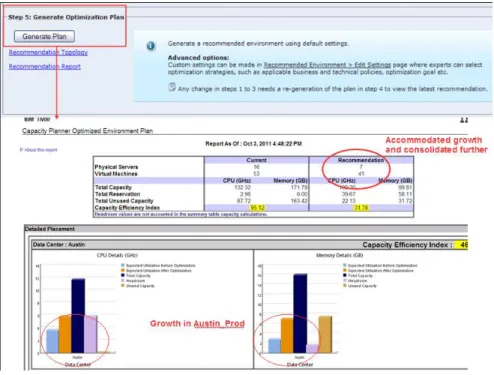
Task: Click the blue information icon
Action: click(151, 46)
